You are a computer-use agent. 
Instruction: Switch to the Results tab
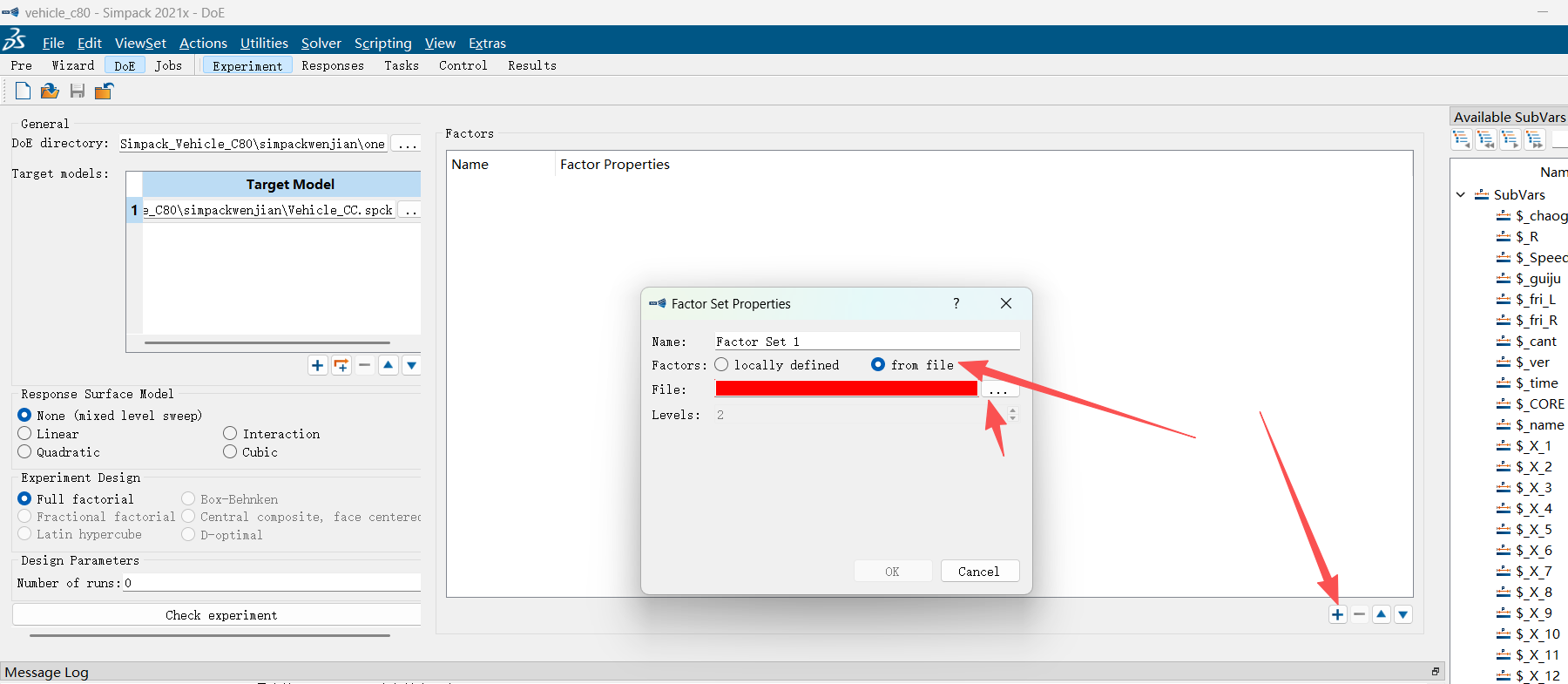pos(532,65)
